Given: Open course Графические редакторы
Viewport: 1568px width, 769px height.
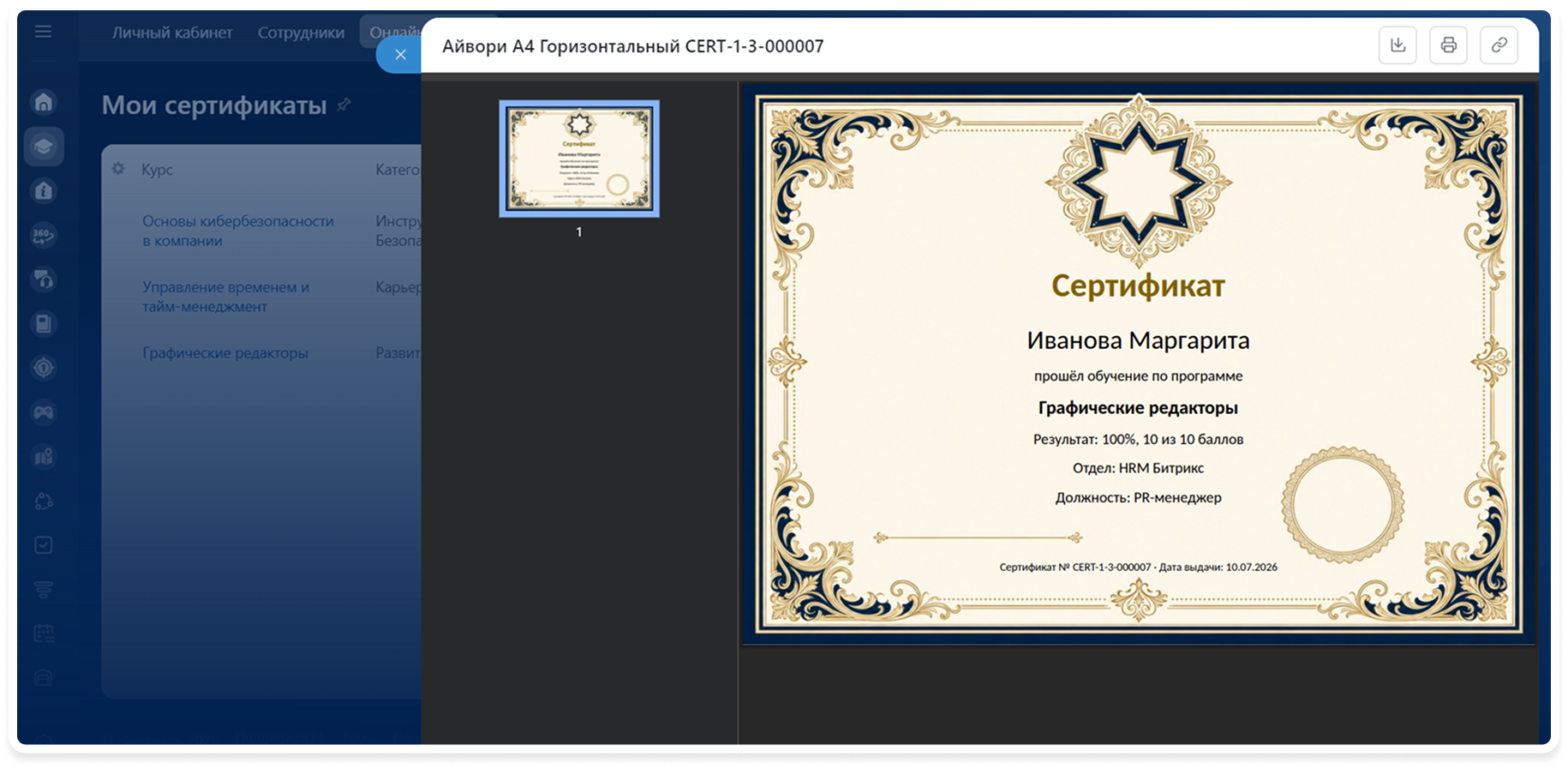Looking at the screenshot, I should (224, 353).
